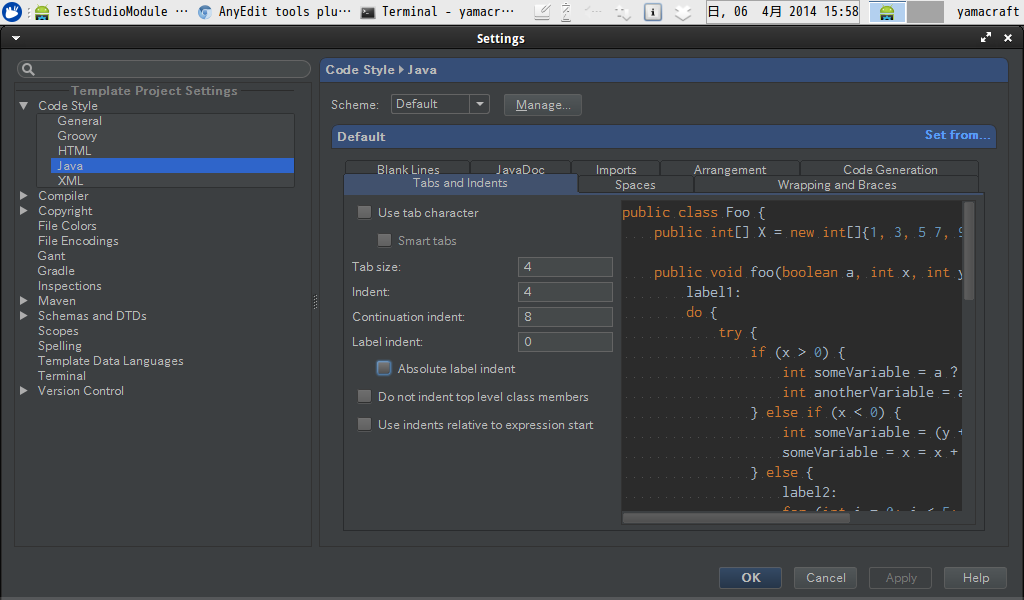Image resolution: width=1024 pixels, height=600 pixels.
Task: Click the Tab size field
Action: [x=565, y=266]
